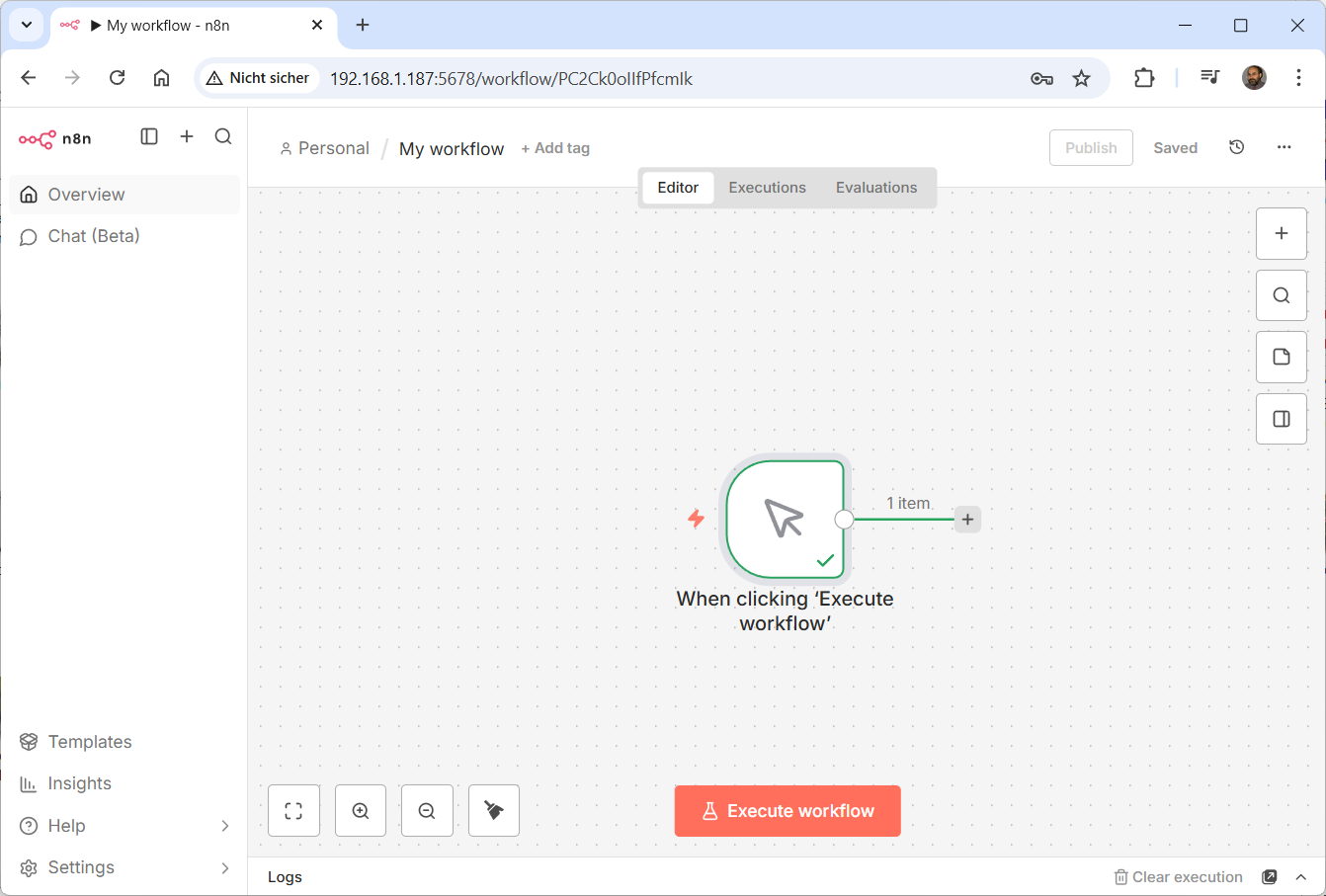
Task: Zoom out of the workflow canvas
Action: 427,811
